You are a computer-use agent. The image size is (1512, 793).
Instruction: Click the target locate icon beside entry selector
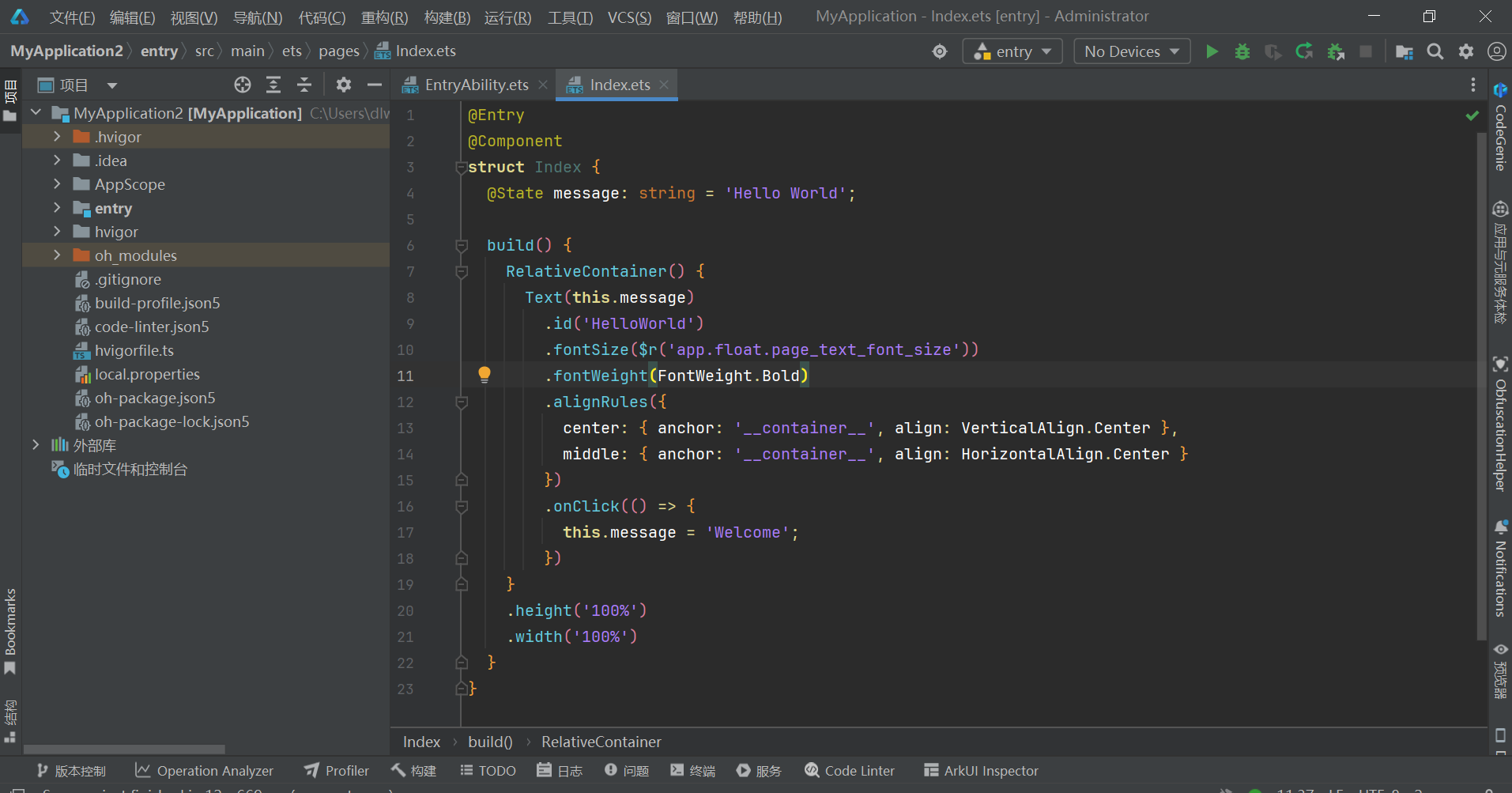[x=940, y=51]
